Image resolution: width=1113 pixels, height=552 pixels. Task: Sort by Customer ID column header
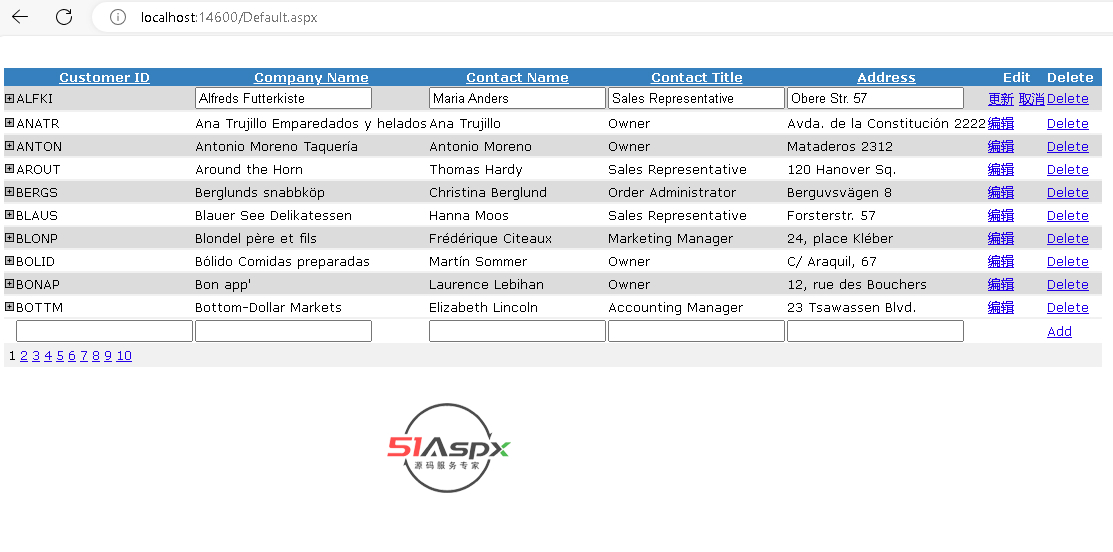(104, 77)
